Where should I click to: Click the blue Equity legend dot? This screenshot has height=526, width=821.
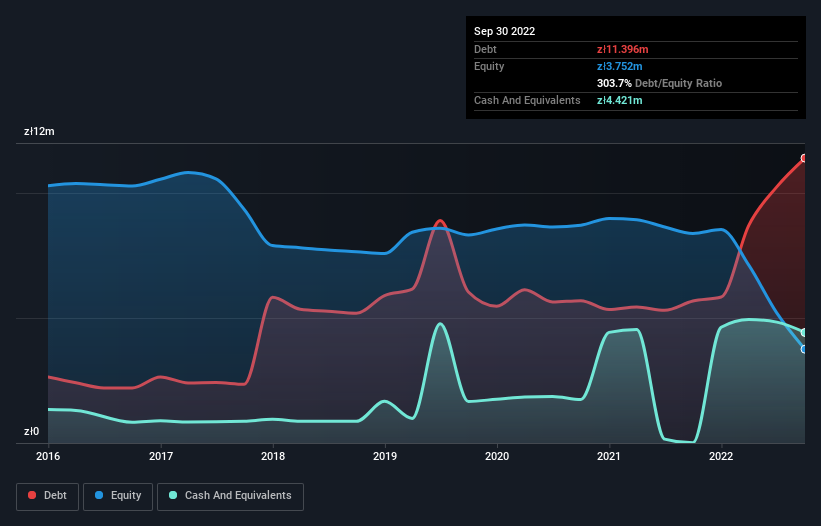(x=98, y=495)
